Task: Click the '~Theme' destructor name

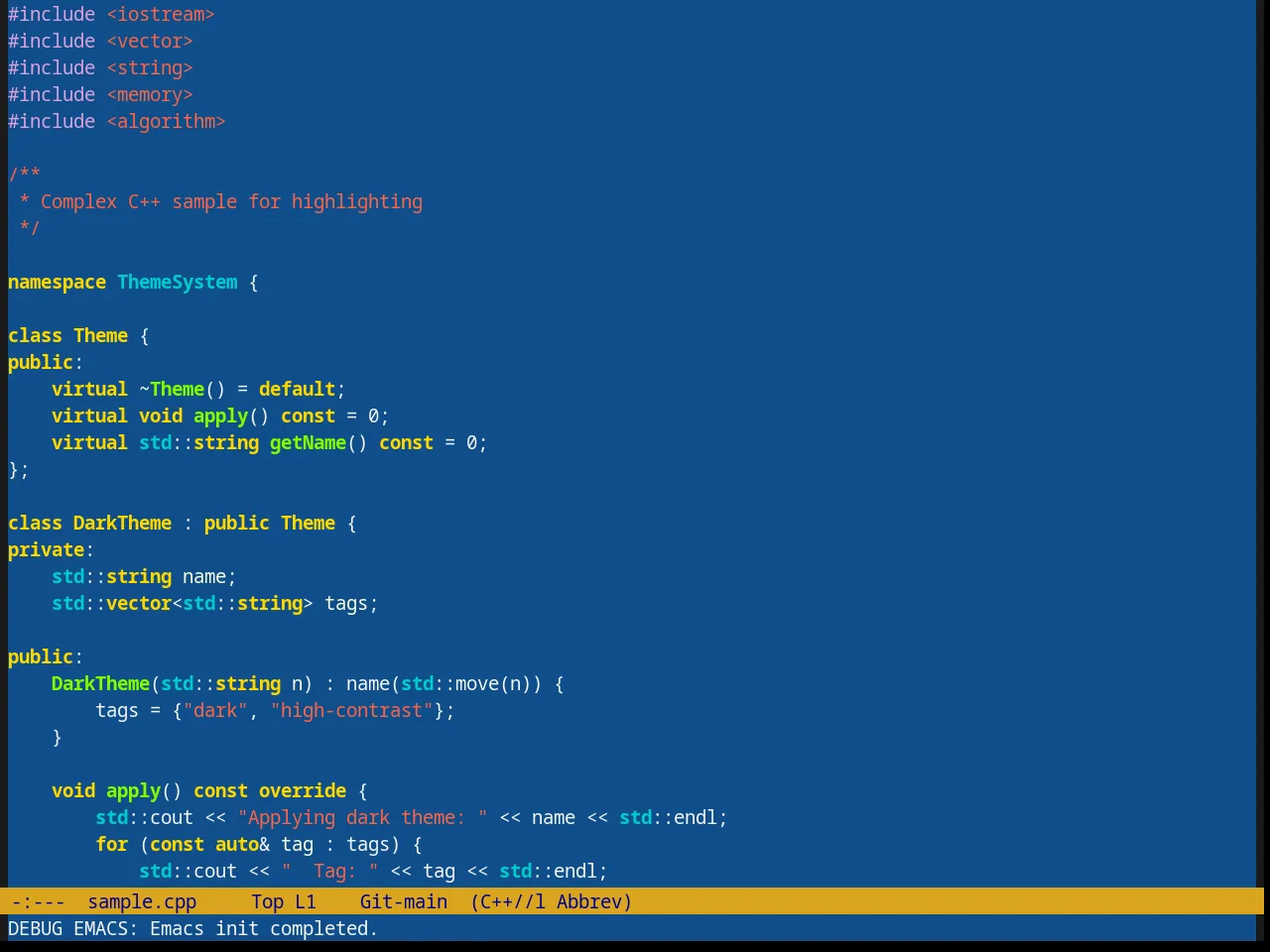Action: [172, 389]
